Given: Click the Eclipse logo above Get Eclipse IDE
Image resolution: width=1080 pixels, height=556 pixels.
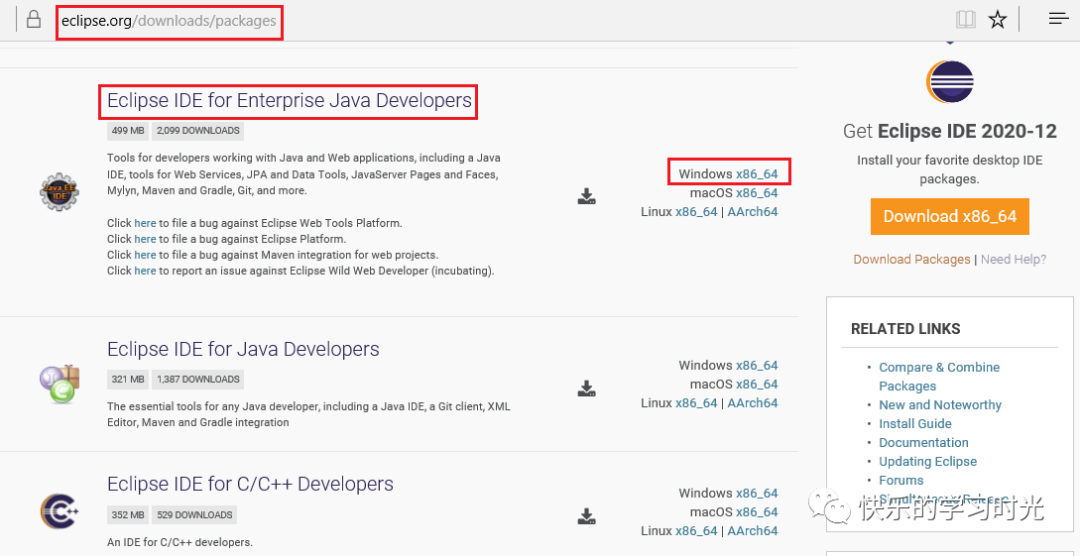Looking at the screenshot, I should click(x=949, y=81).
